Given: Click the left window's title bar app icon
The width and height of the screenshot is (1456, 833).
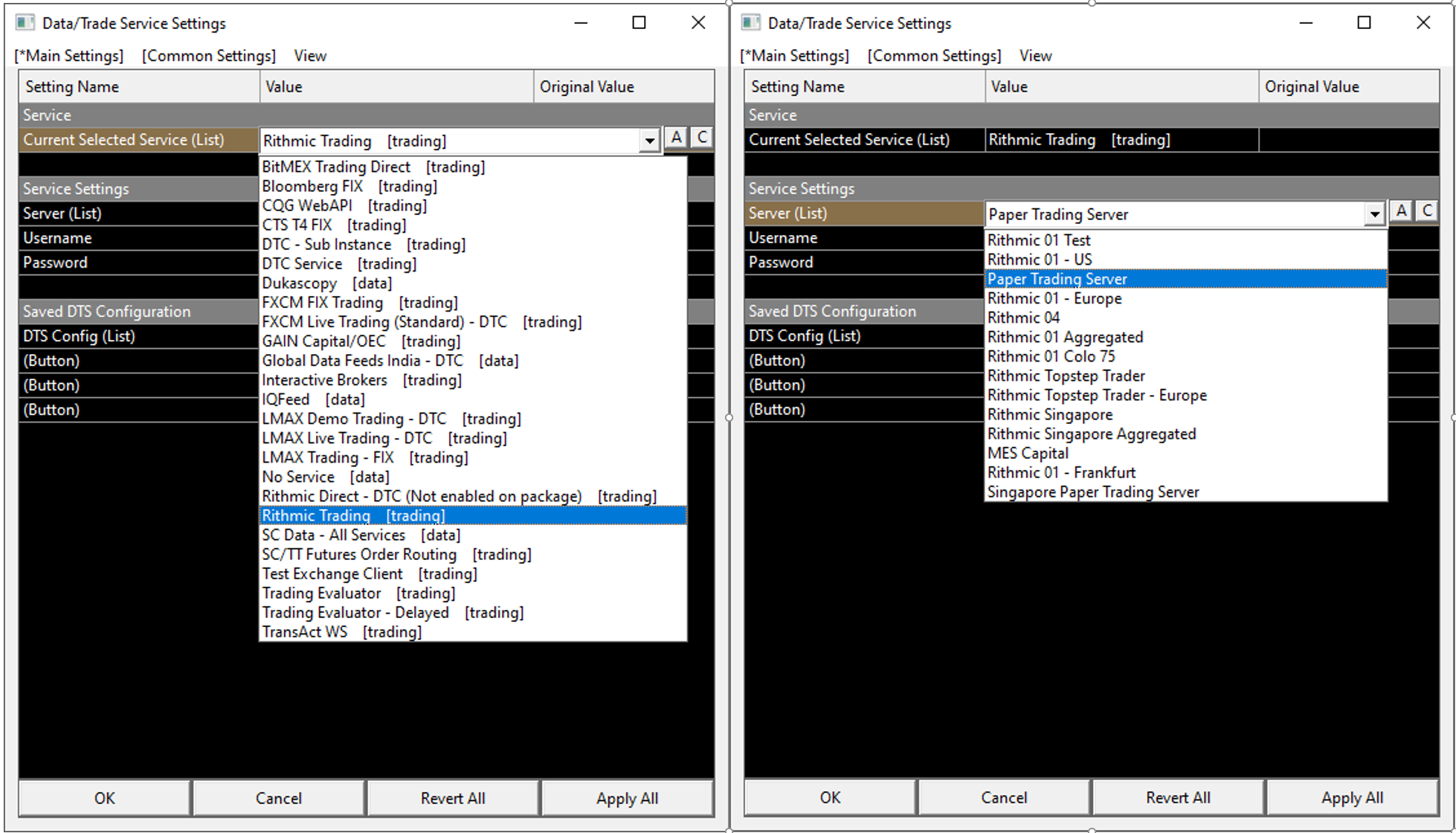Looking at the screenshot, I should 25,23.
